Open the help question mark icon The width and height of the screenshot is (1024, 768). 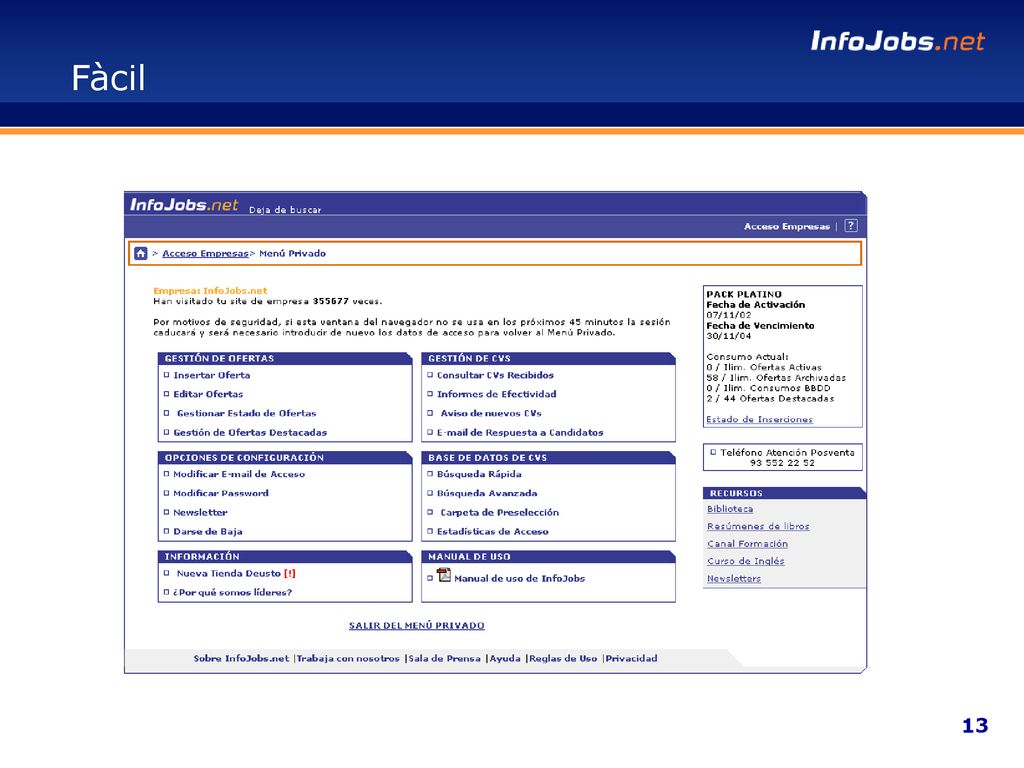[850, 226]
